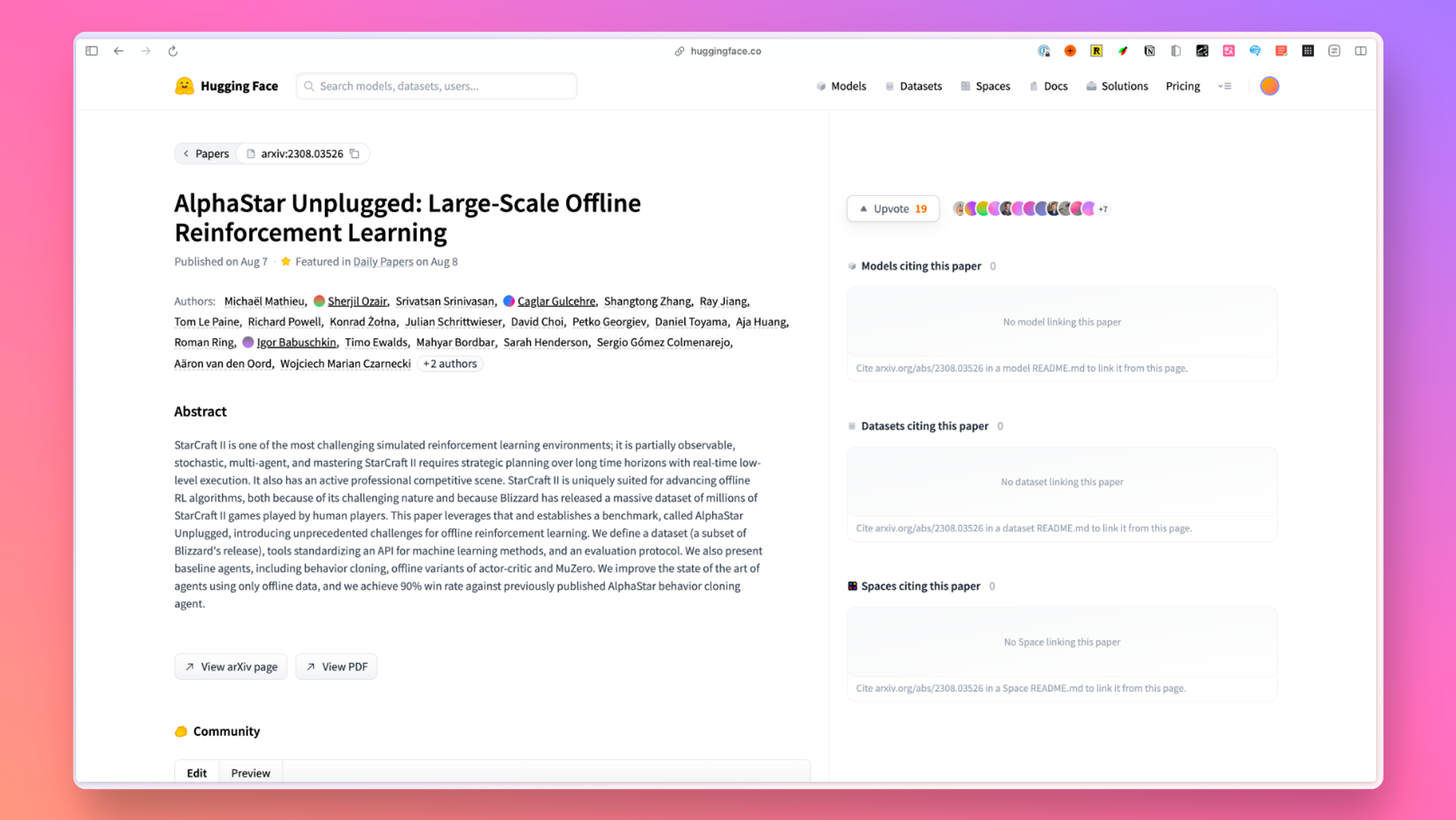Open the gray book extension icon

click(1176, 51)
